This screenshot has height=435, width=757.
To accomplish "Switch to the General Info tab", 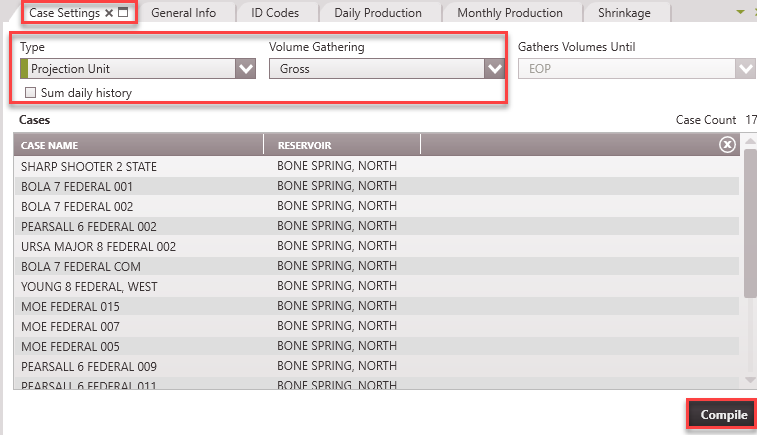I will [183, 13].
